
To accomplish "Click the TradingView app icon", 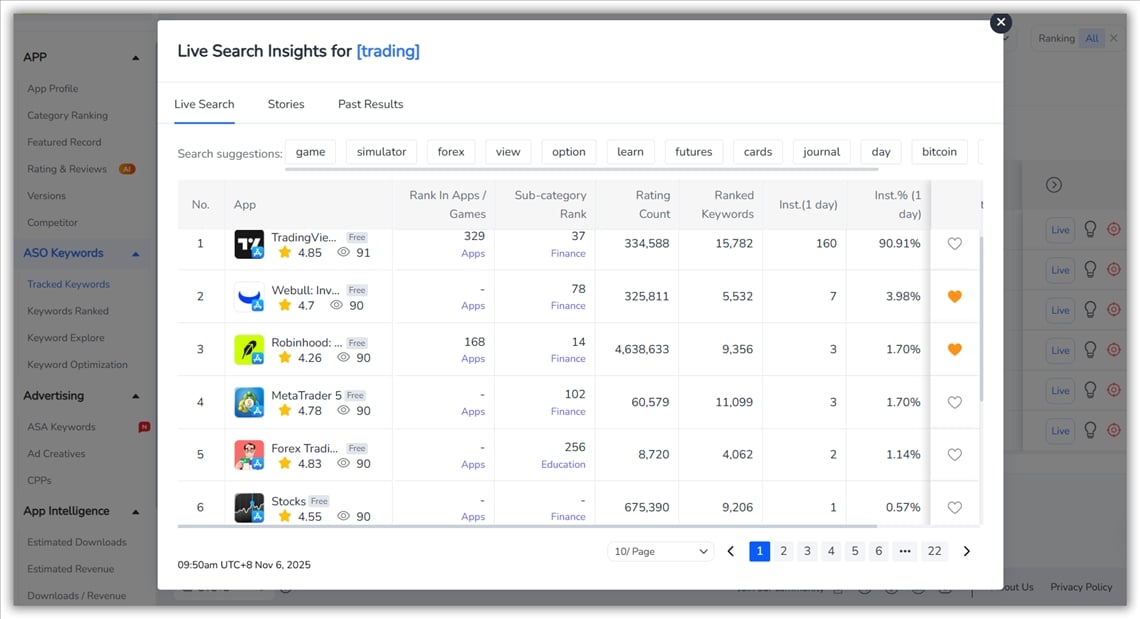I will point(249,245).
